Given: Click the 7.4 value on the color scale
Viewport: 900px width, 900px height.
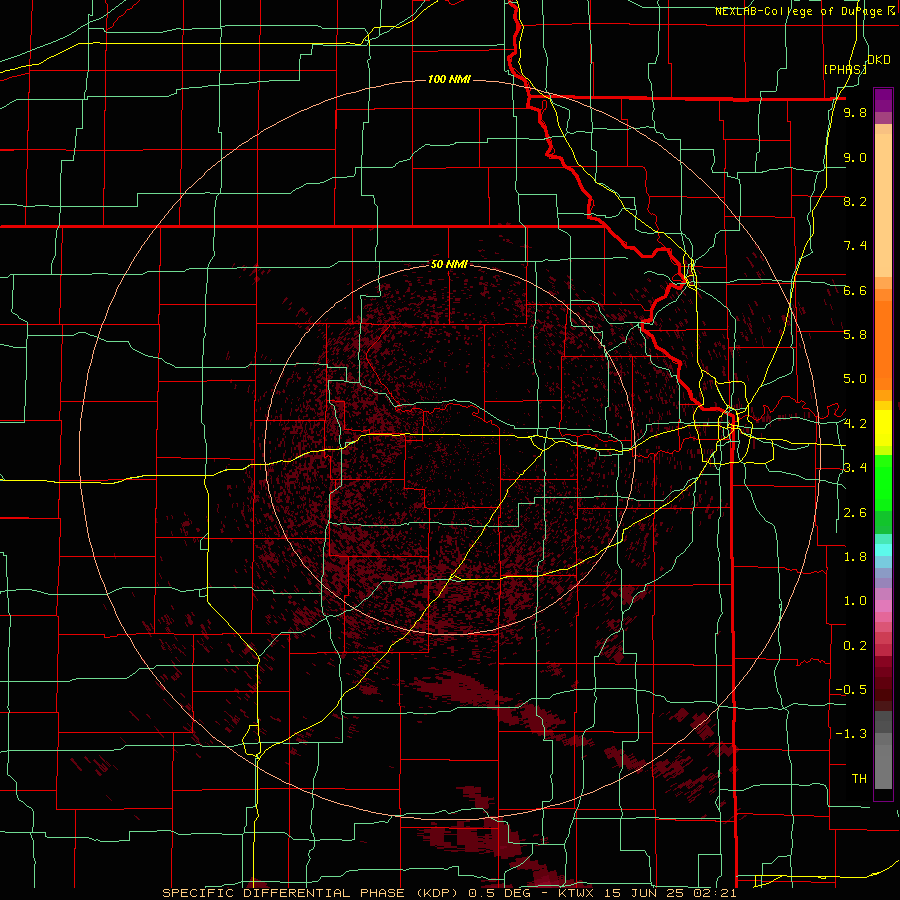Looking at the screenshot, I should 855,246.
